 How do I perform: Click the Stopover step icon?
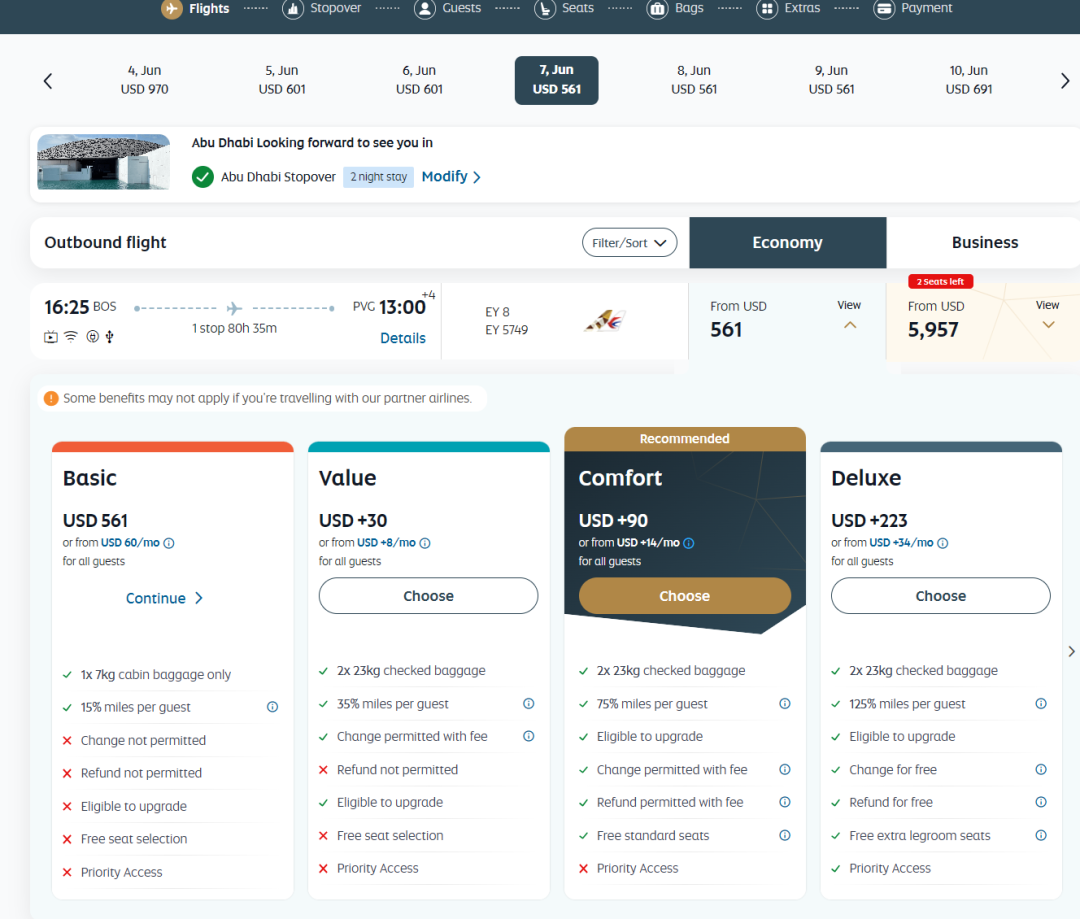[293, 9]
